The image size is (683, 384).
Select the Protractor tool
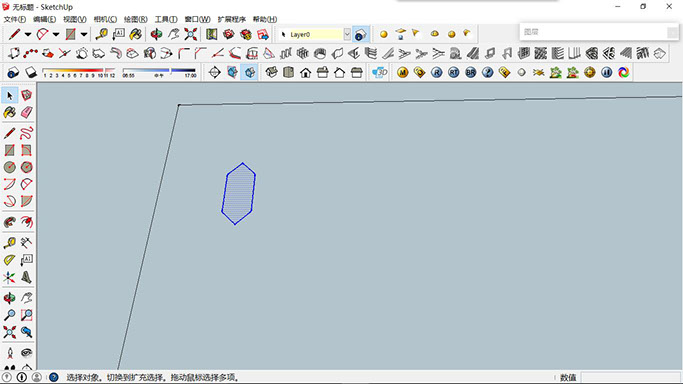pos(10,260)
